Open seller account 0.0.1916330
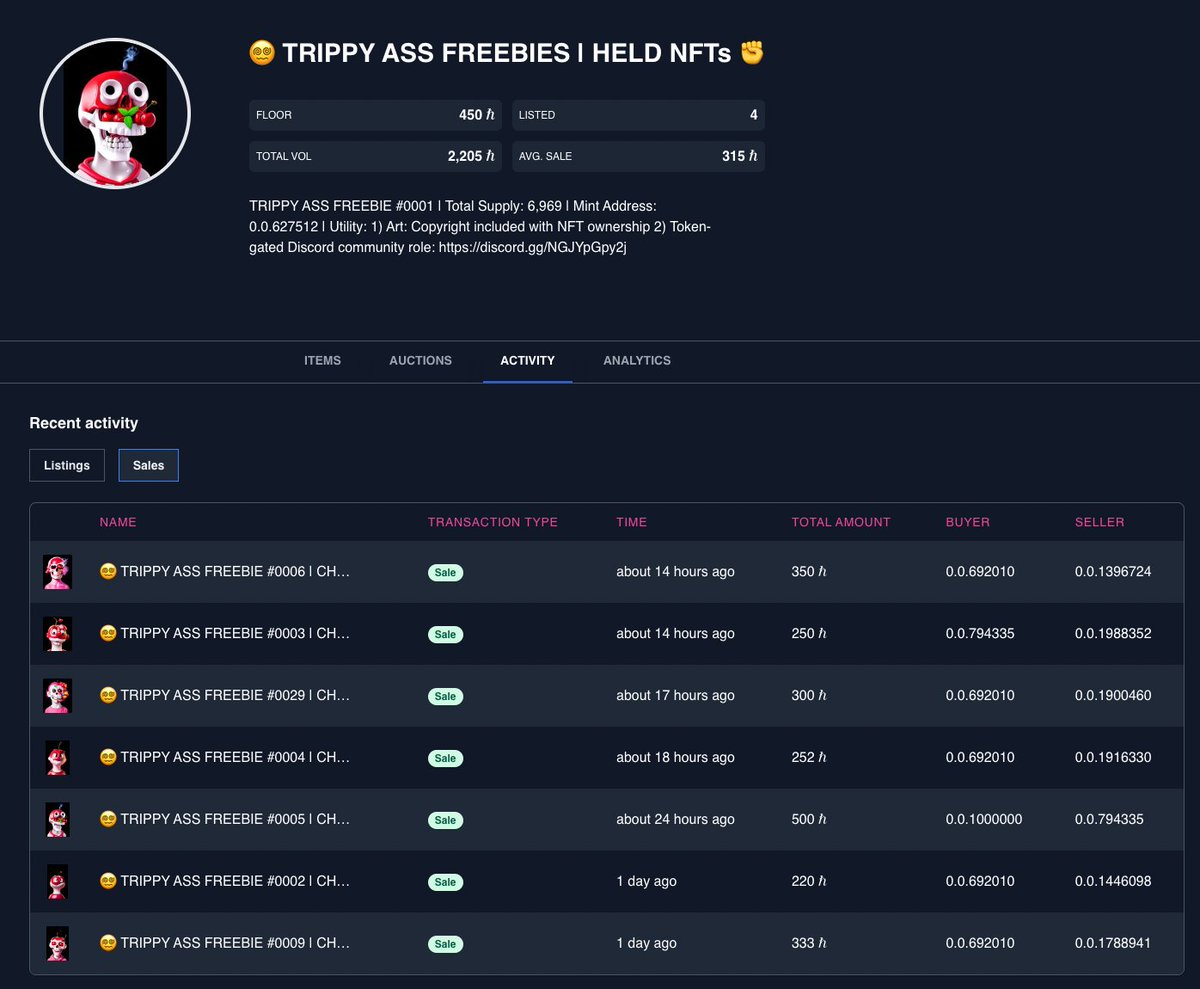Image resolution: width=1200 pixels, height=989 pixels. tap(1113, 758)
